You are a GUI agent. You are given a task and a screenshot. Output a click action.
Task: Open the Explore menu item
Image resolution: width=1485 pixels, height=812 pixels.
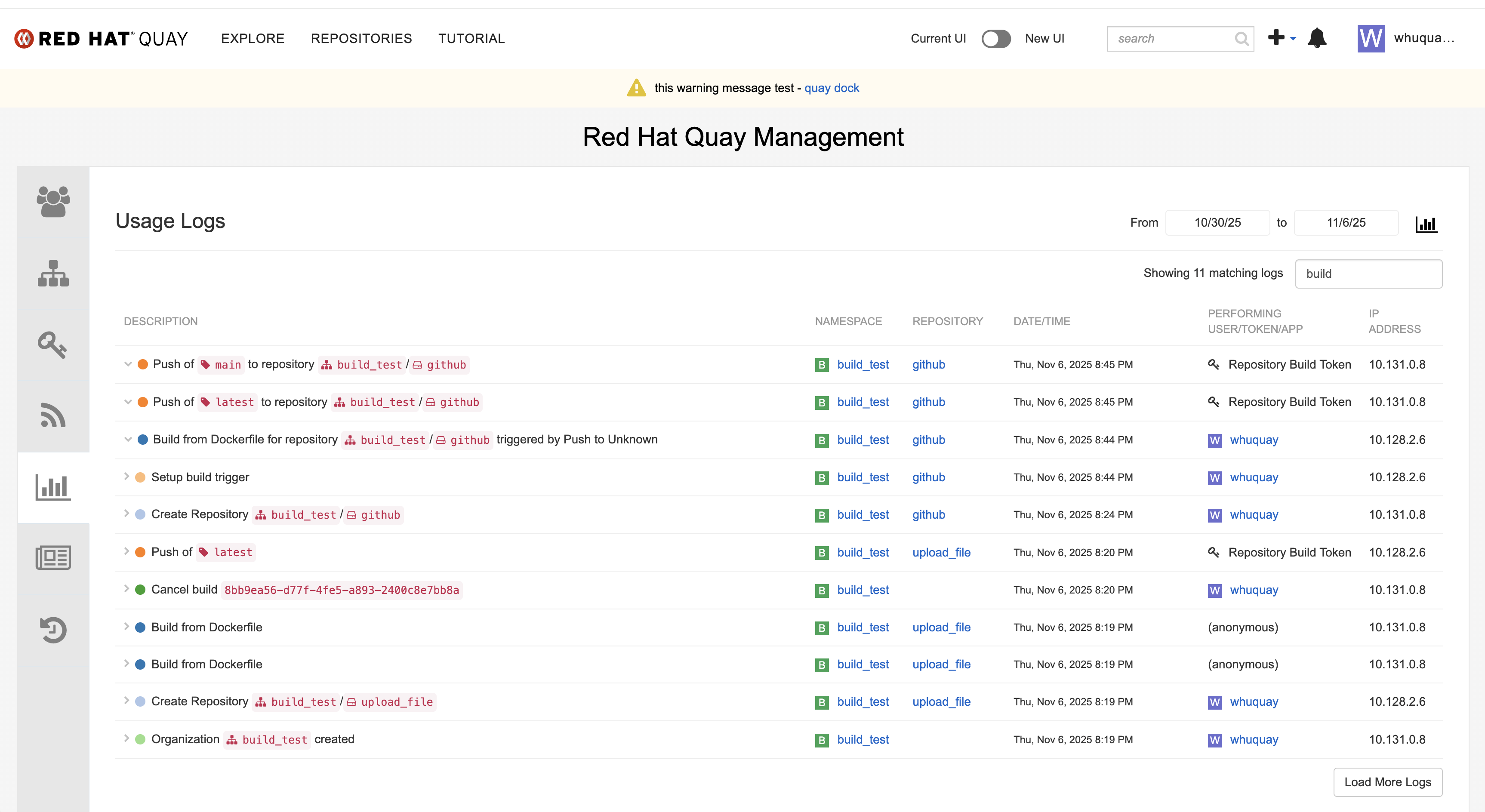(x=253, y=39)
